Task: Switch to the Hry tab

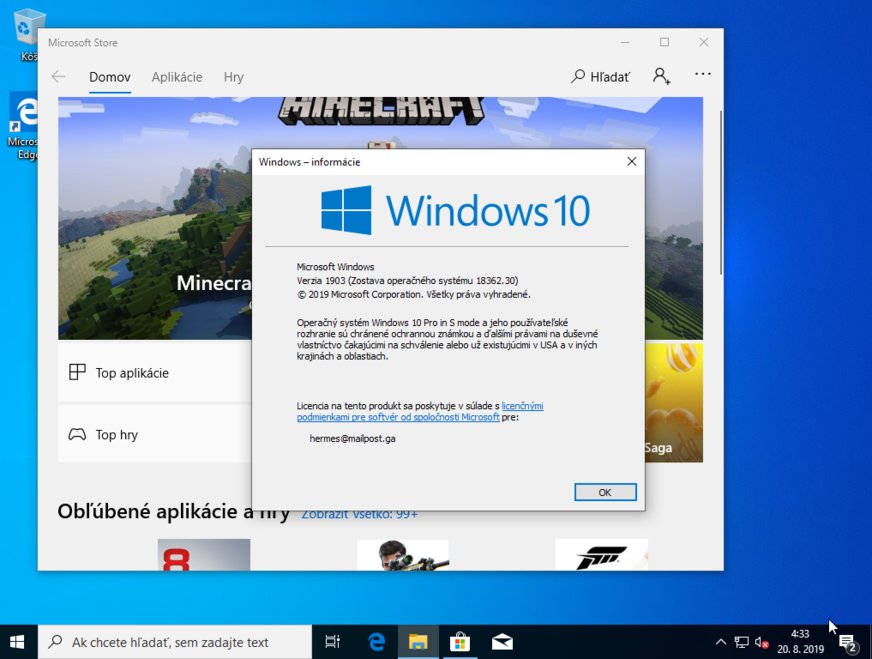Action: tap(233, 77)
